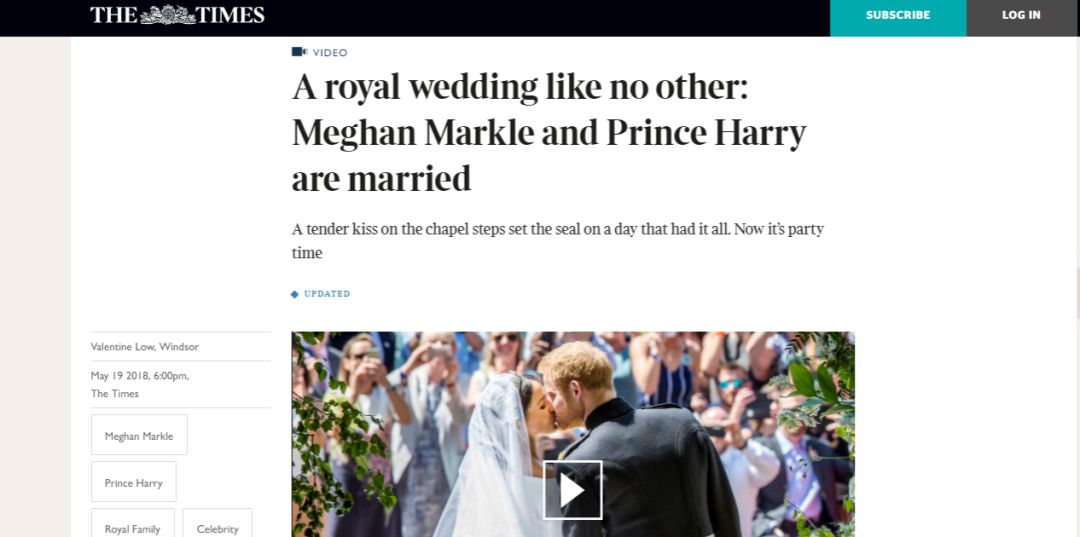Click the page's vertical scrollbar thumb
The width and height of the screenshot is (1080, 537).
[1077, 293]
